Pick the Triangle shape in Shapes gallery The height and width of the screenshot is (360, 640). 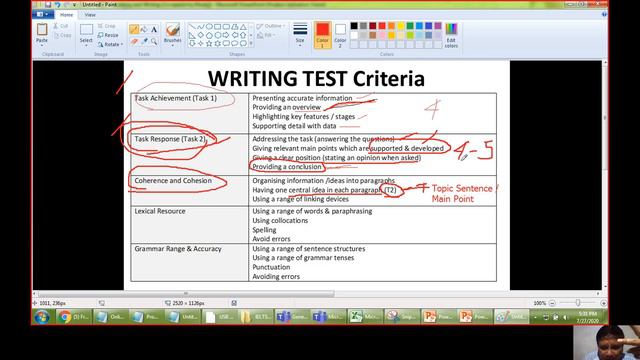(x=243, y=27)
